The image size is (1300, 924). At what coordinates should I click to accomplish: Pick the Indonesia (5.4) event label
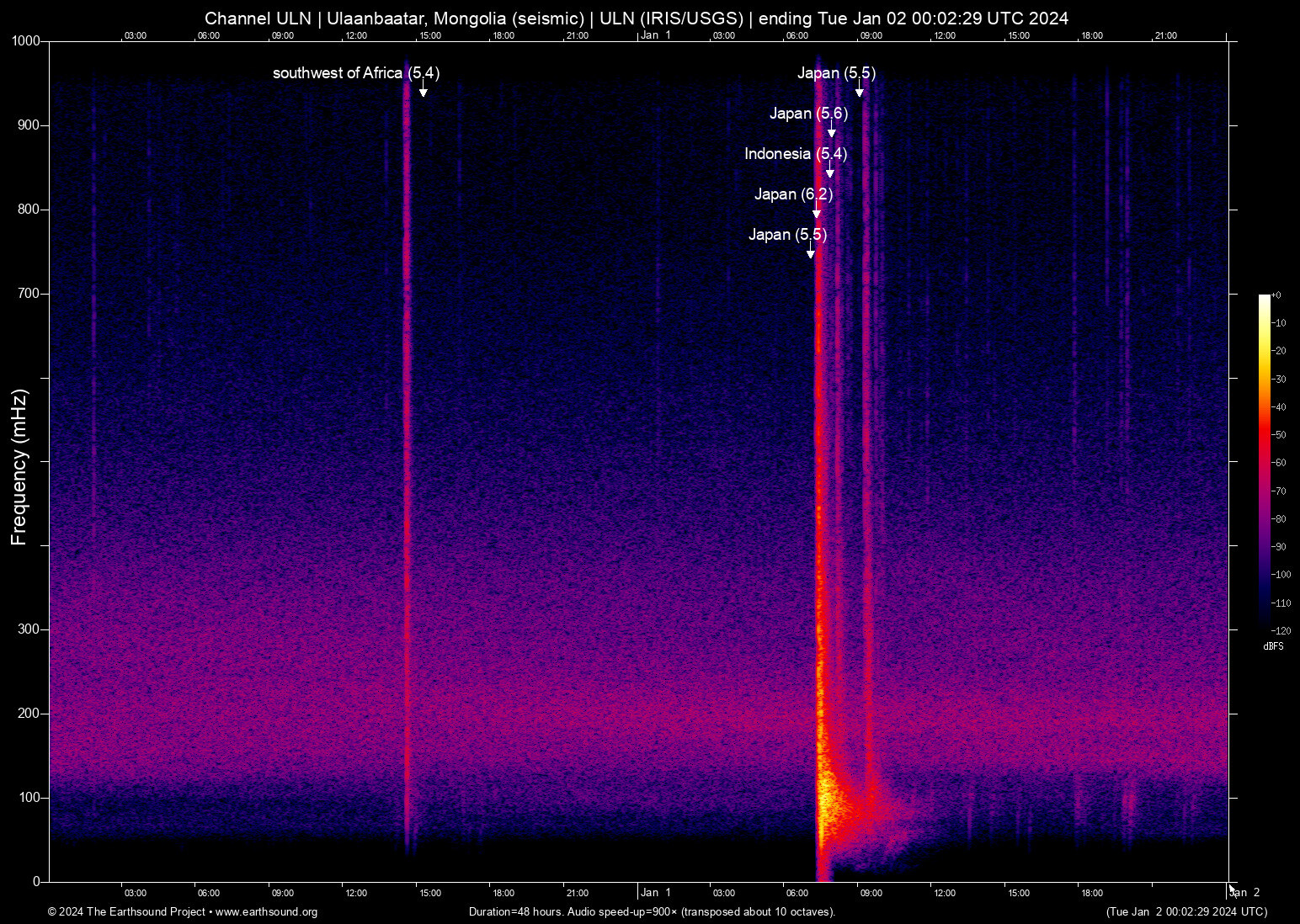tap(795, 154)
